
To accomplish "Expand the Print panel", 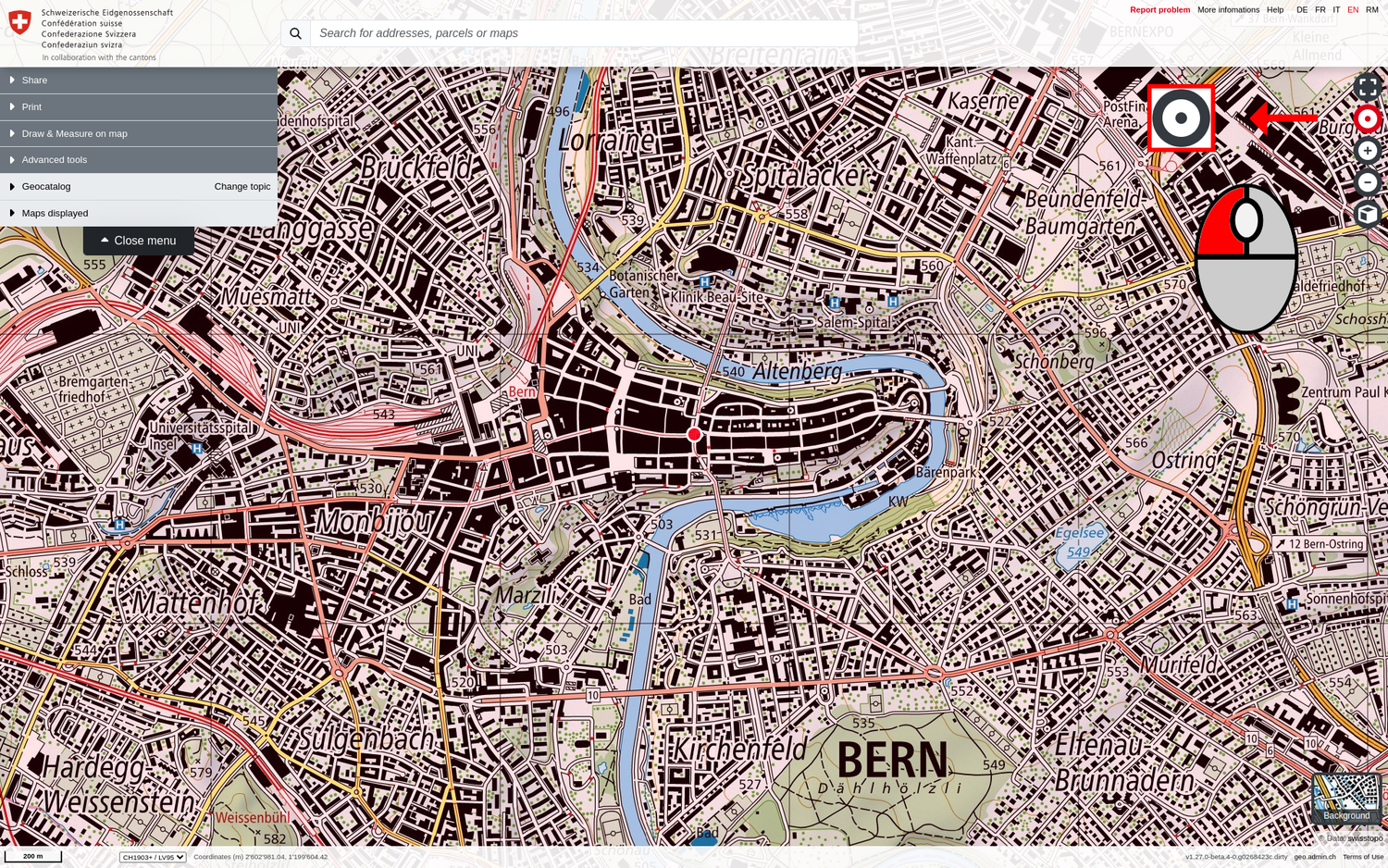I will (31, 106).
